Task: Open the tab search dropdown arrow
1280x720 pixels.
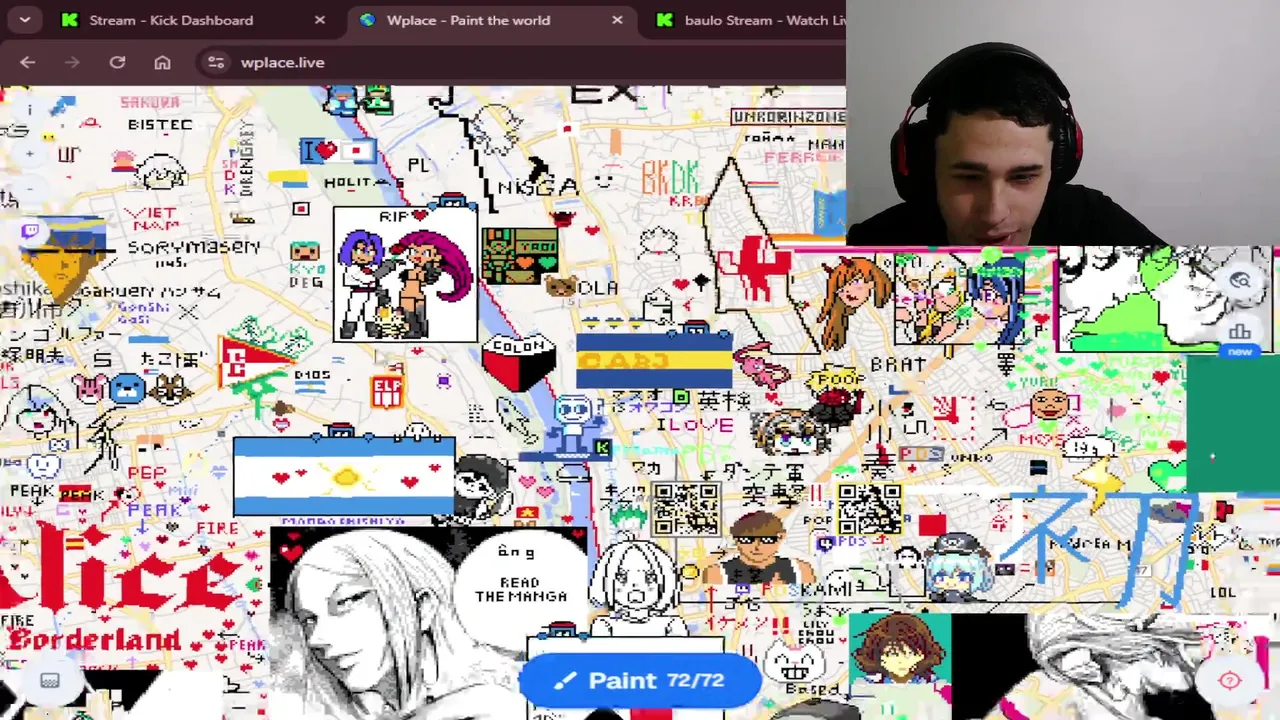Action: point(24,19)
